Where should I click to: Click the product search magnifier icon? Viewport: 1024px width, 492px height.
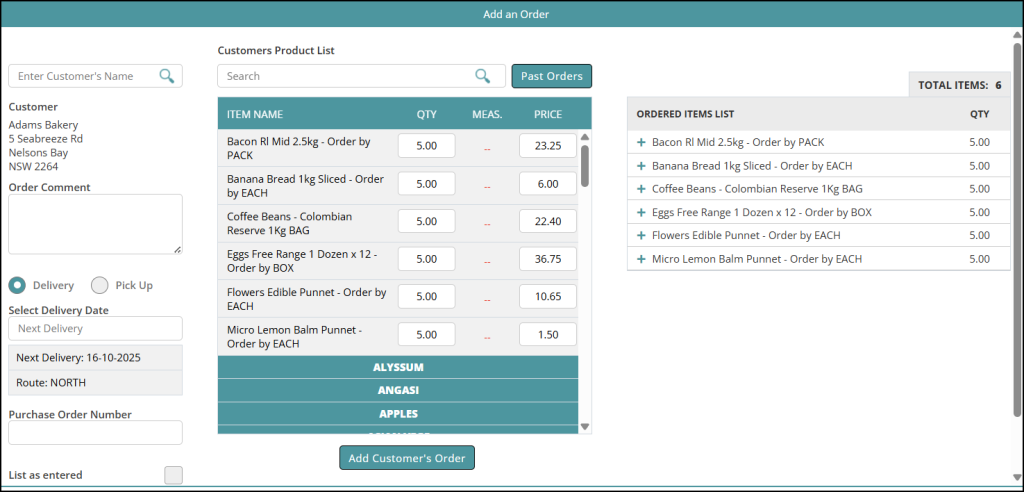[483, 76]
